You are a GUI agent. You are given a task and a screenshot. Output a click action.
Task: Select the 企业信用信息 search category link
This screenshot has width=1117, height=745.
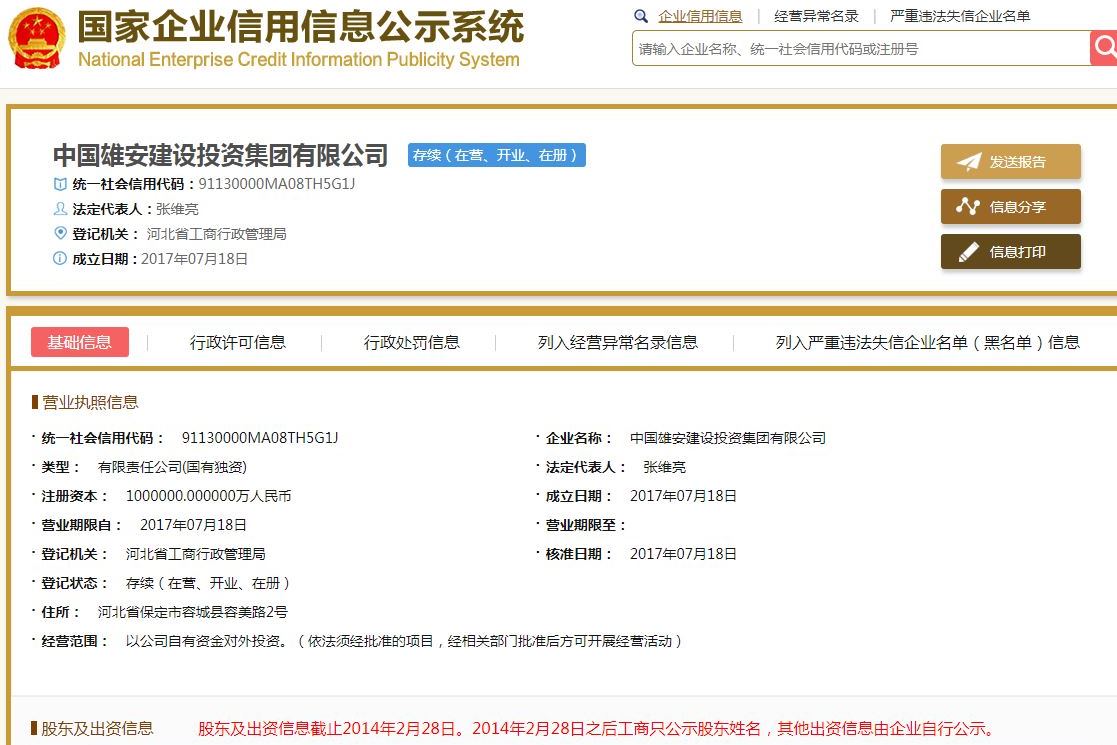[700, 16]
